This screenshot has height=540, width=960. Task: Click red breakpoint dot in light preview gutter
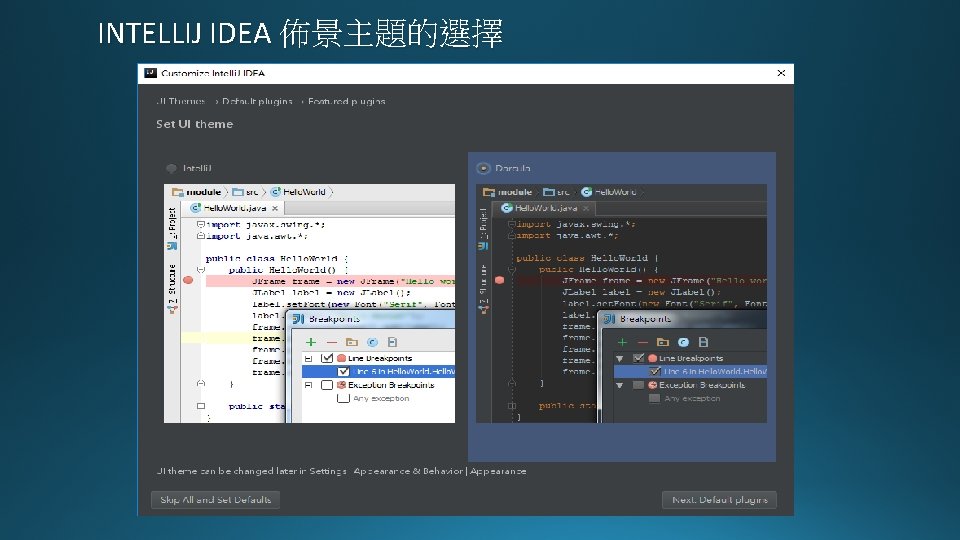[x=188, y=280]
